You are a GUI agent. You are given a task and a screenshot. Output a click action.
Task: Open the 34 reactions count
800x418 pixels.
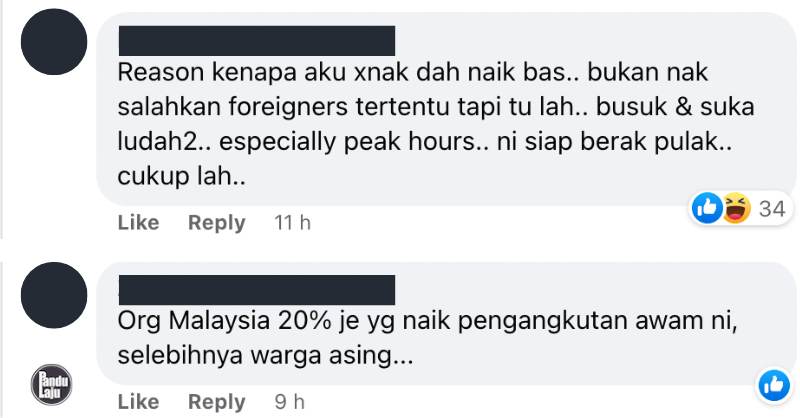tap(771, 209)
